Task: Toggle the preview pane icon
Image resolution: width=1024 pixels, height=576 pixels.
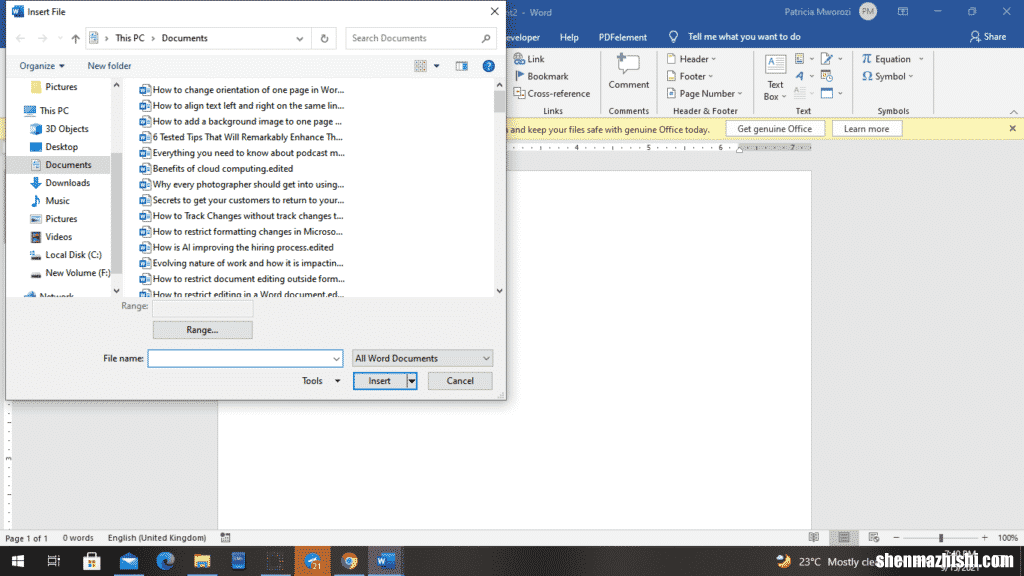Action: pyautogui.click(x=462, y=66)
